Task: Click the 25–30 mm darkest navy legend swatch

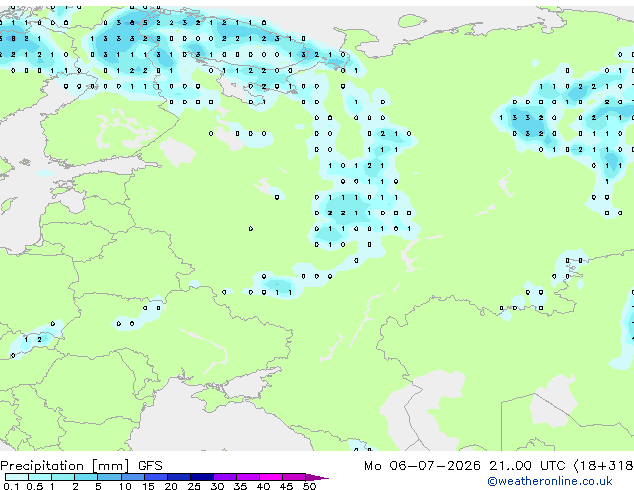Action: pyautogui.click(x=201, y=477)
